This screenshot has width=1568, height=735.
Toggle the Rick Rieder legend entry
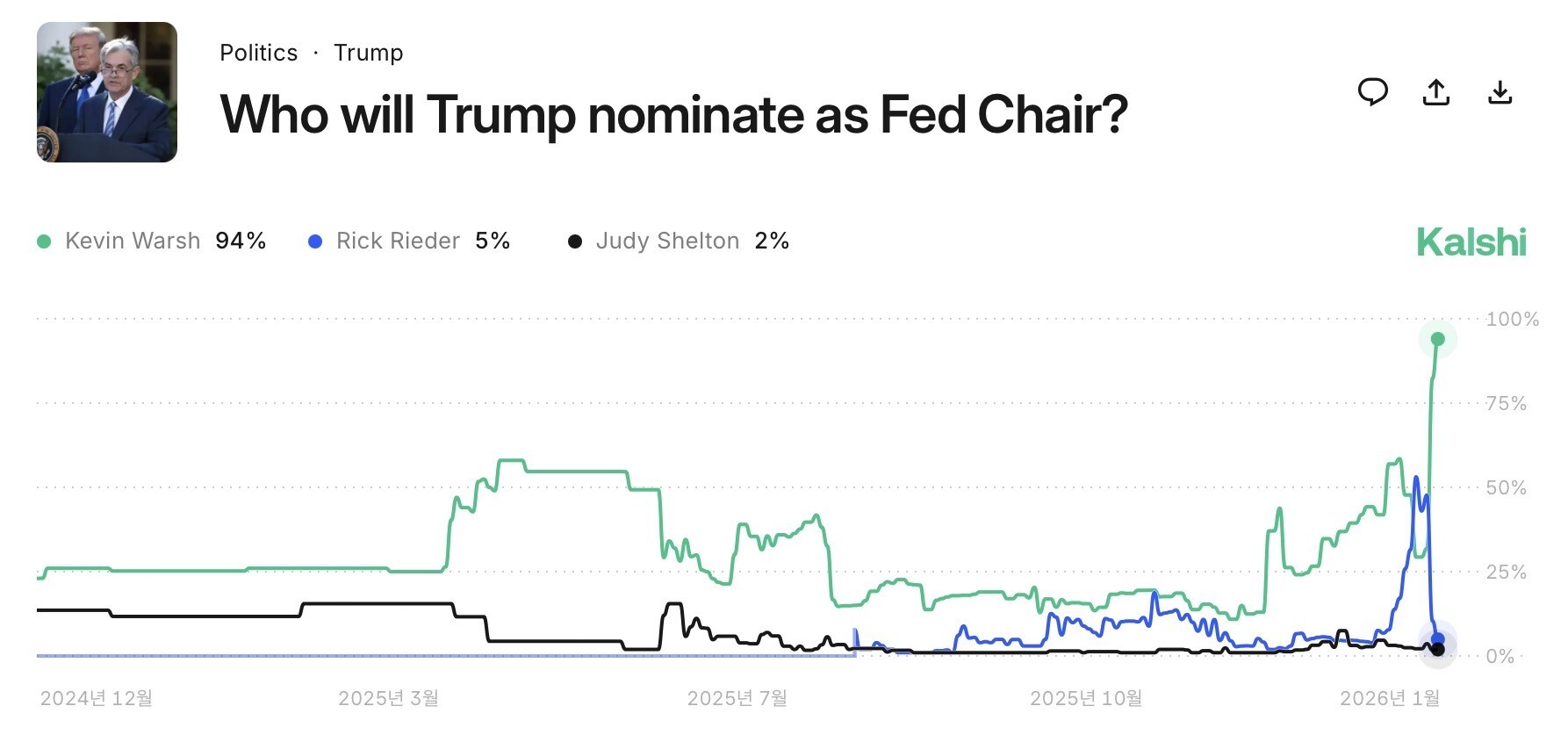[x=409, y=241]
